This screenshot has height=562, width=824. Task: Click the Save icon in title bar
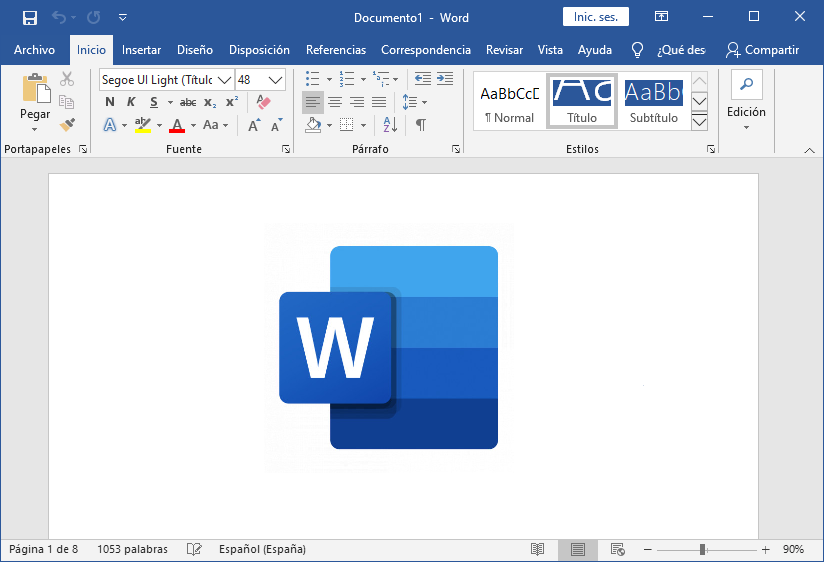tap(30, 18)
